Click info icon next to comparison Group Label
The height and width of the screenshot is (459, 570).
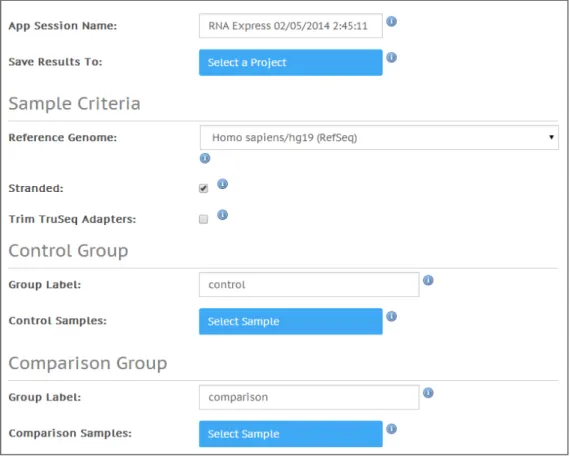click(x=428, y=393)
